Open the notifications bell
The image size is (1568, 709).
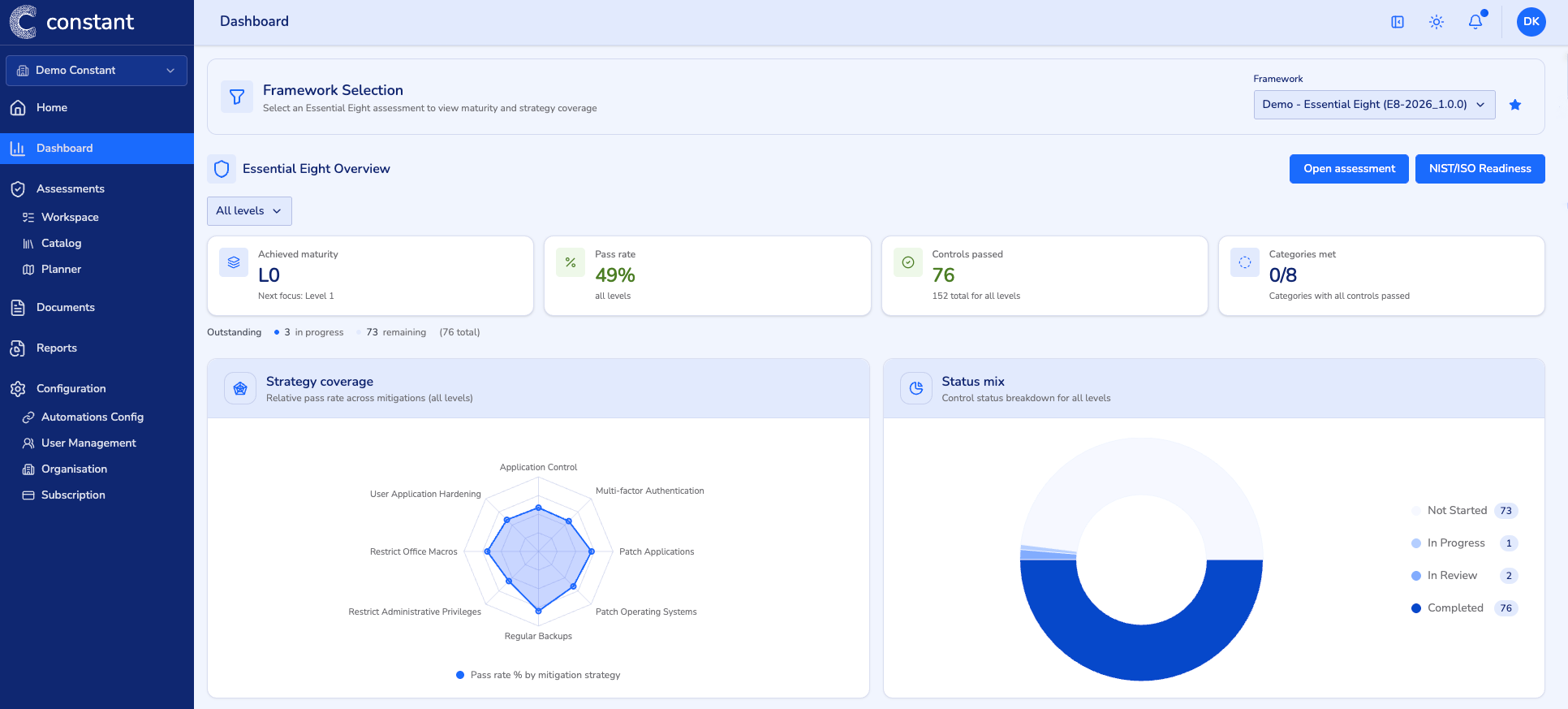coord(1475,22)
